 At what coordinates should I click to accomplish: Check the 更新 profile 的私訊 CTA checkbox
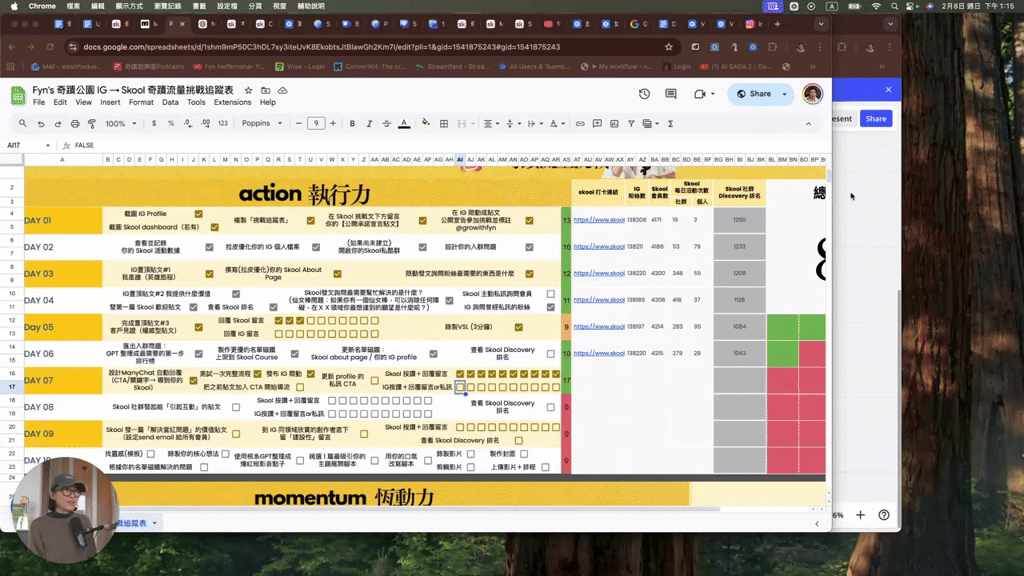pyautogui.click(x=374, y=380)
